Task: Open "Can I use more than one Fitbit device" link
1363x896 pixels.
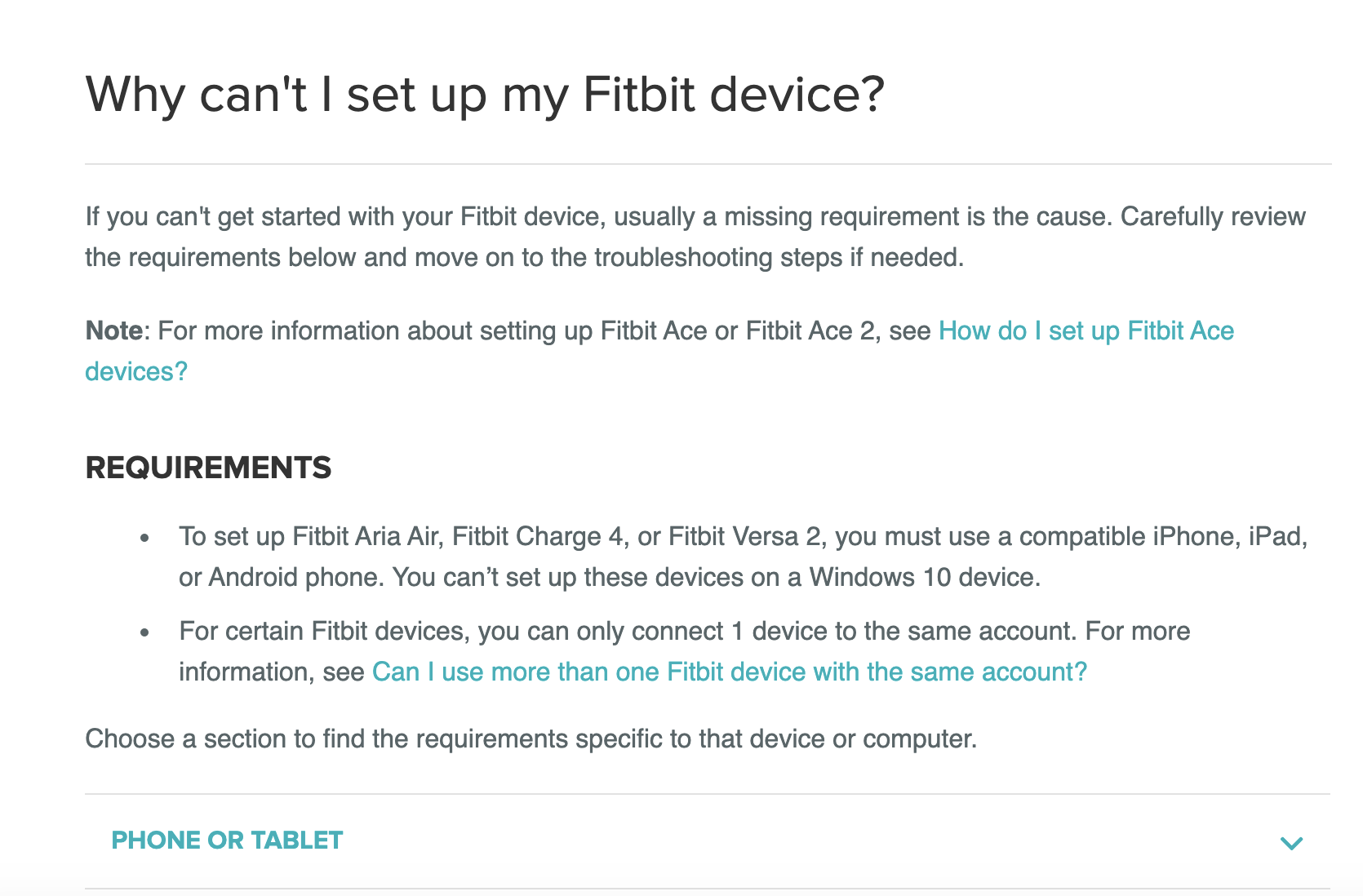Action: pyautogui.click(x=729, y=672)
